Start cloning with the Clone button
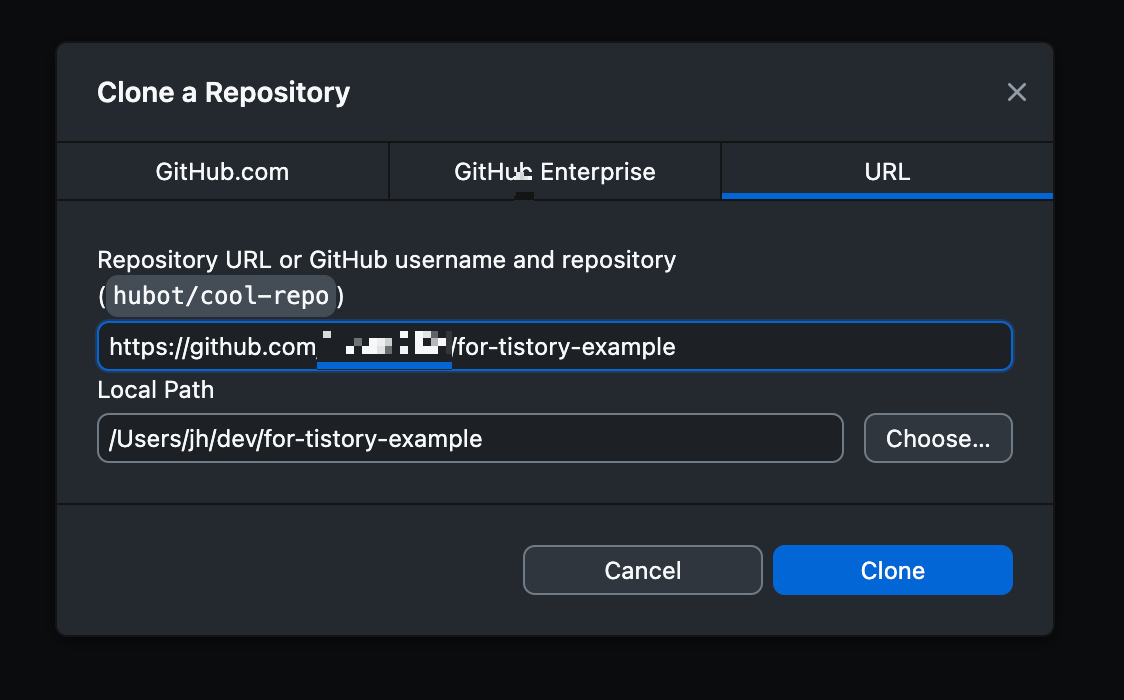This screenshot has height=700, width=1124. click(x=892, y=570)
